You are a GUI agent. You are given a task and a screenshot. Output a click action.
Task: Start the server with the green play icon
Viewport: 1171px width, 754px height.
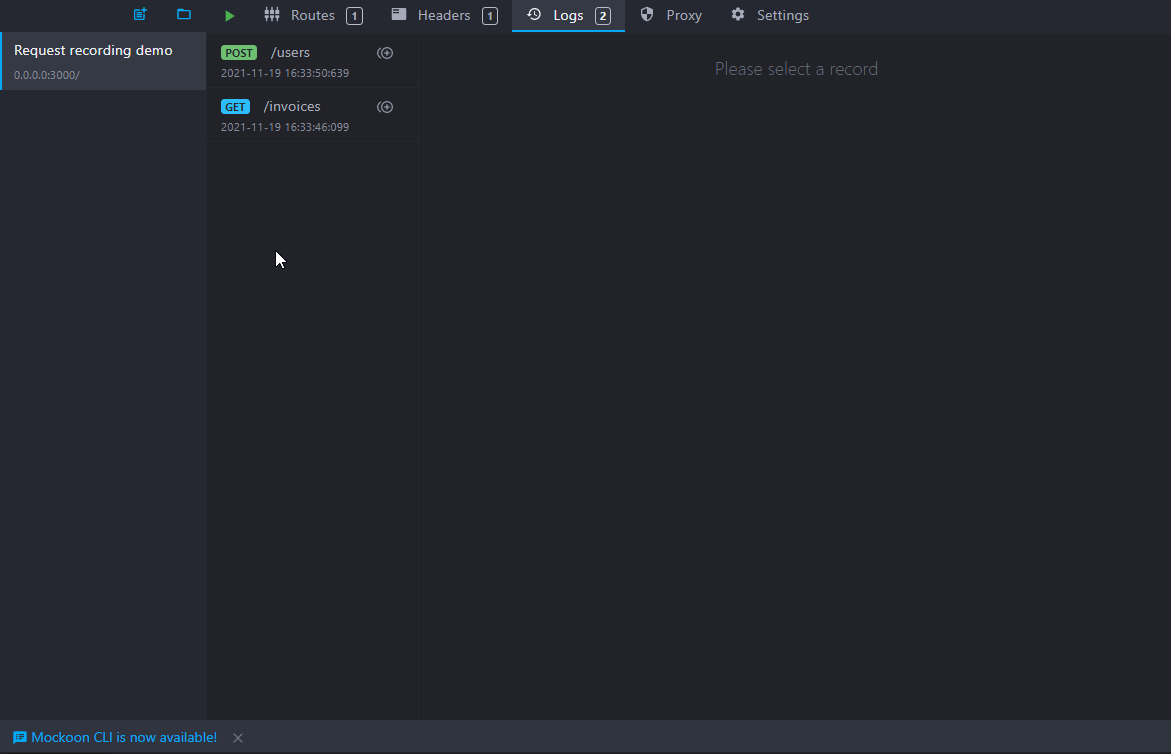[x=230, y=16]
